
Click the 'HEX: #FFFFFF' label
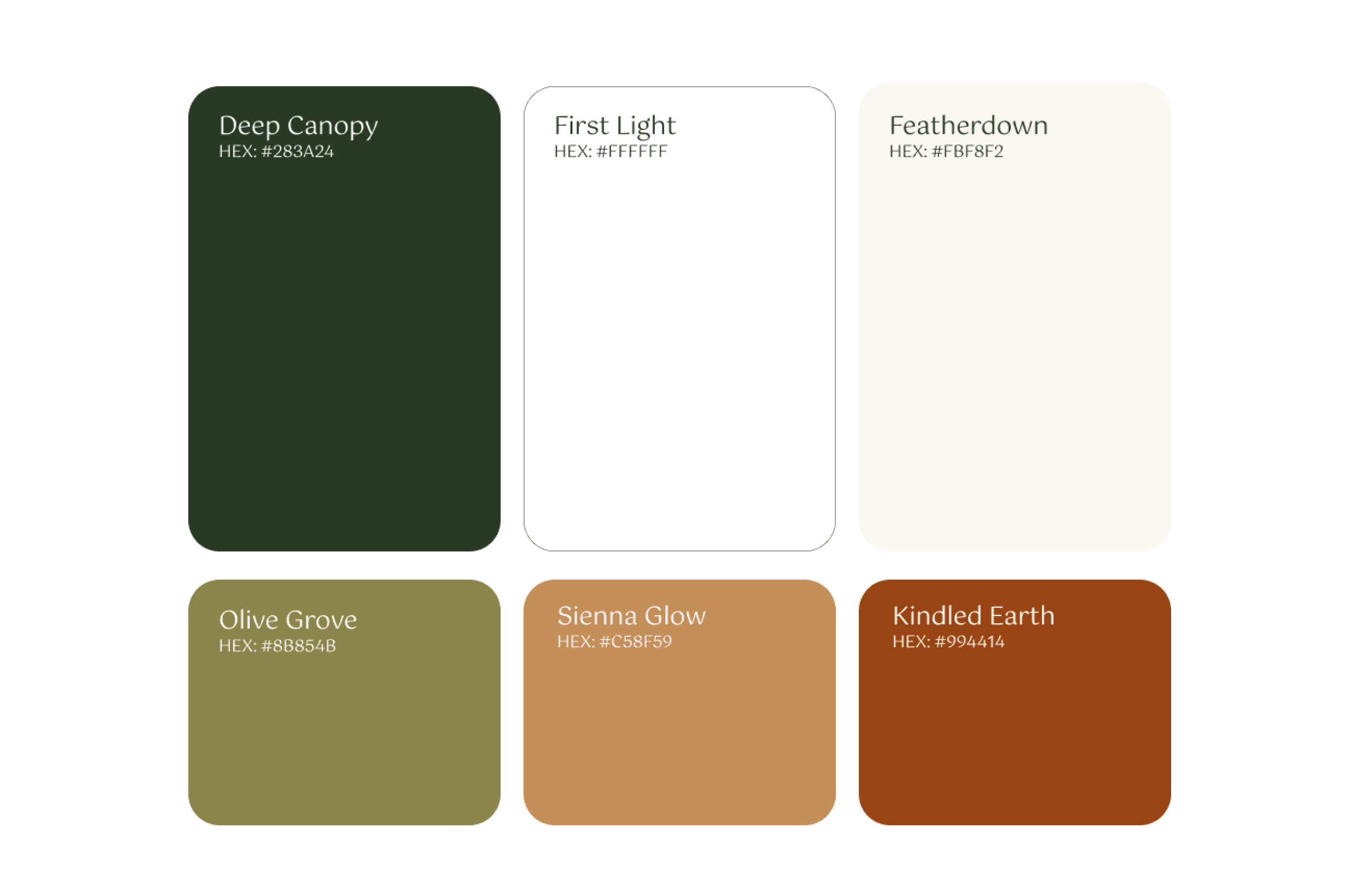tap(611, 151)
